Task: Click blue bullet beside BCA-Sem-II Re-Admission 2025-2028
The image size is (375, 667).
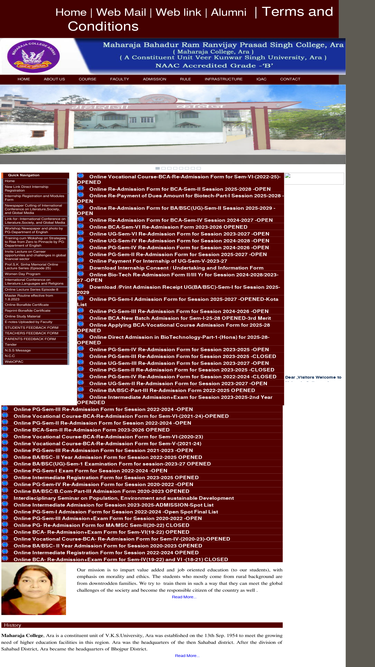Action: pyautogui.click(x=80, y=188)
